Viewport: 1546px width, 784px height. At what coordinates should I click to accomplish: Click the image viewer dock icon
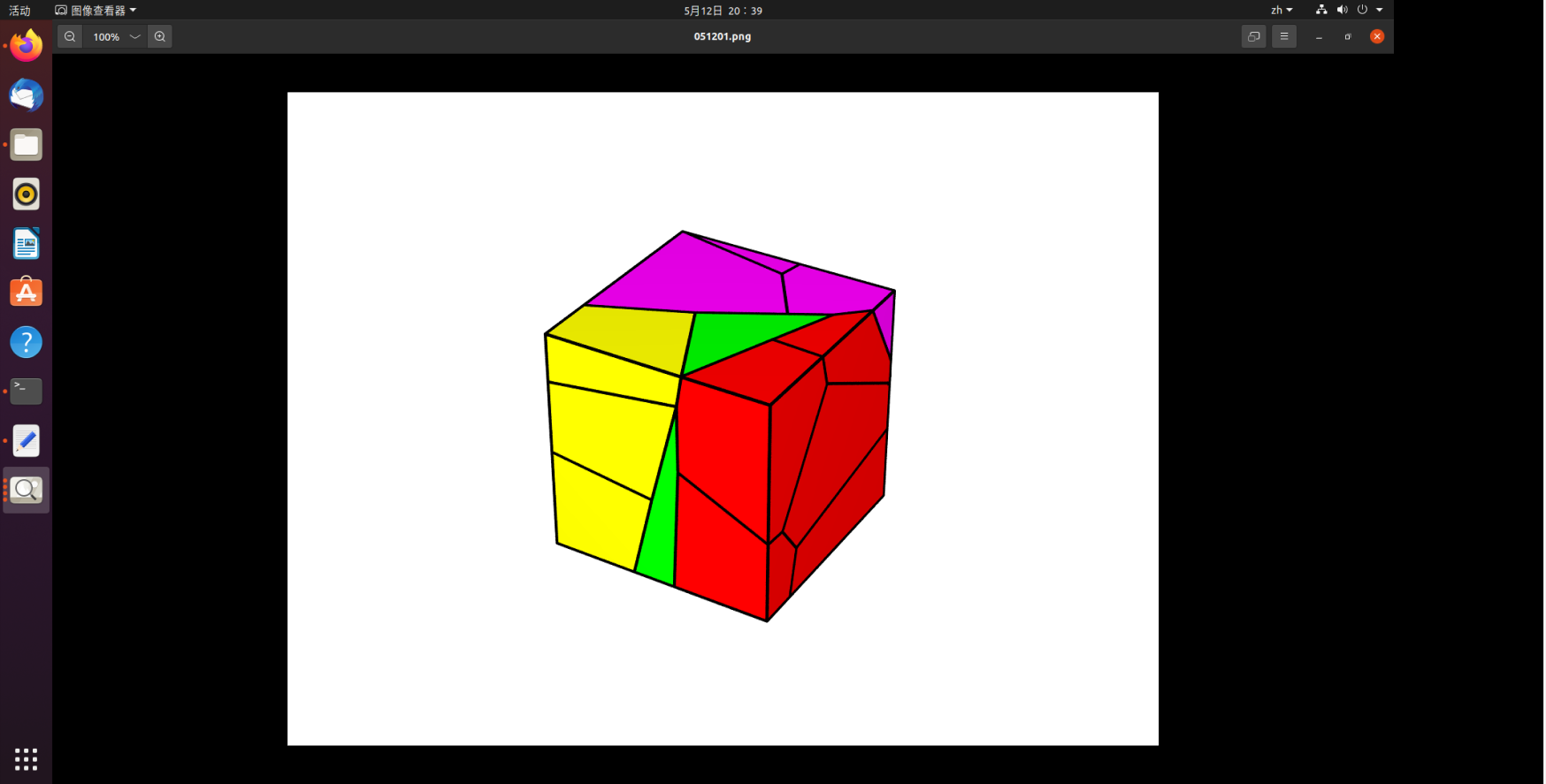[x=27, y=490]
